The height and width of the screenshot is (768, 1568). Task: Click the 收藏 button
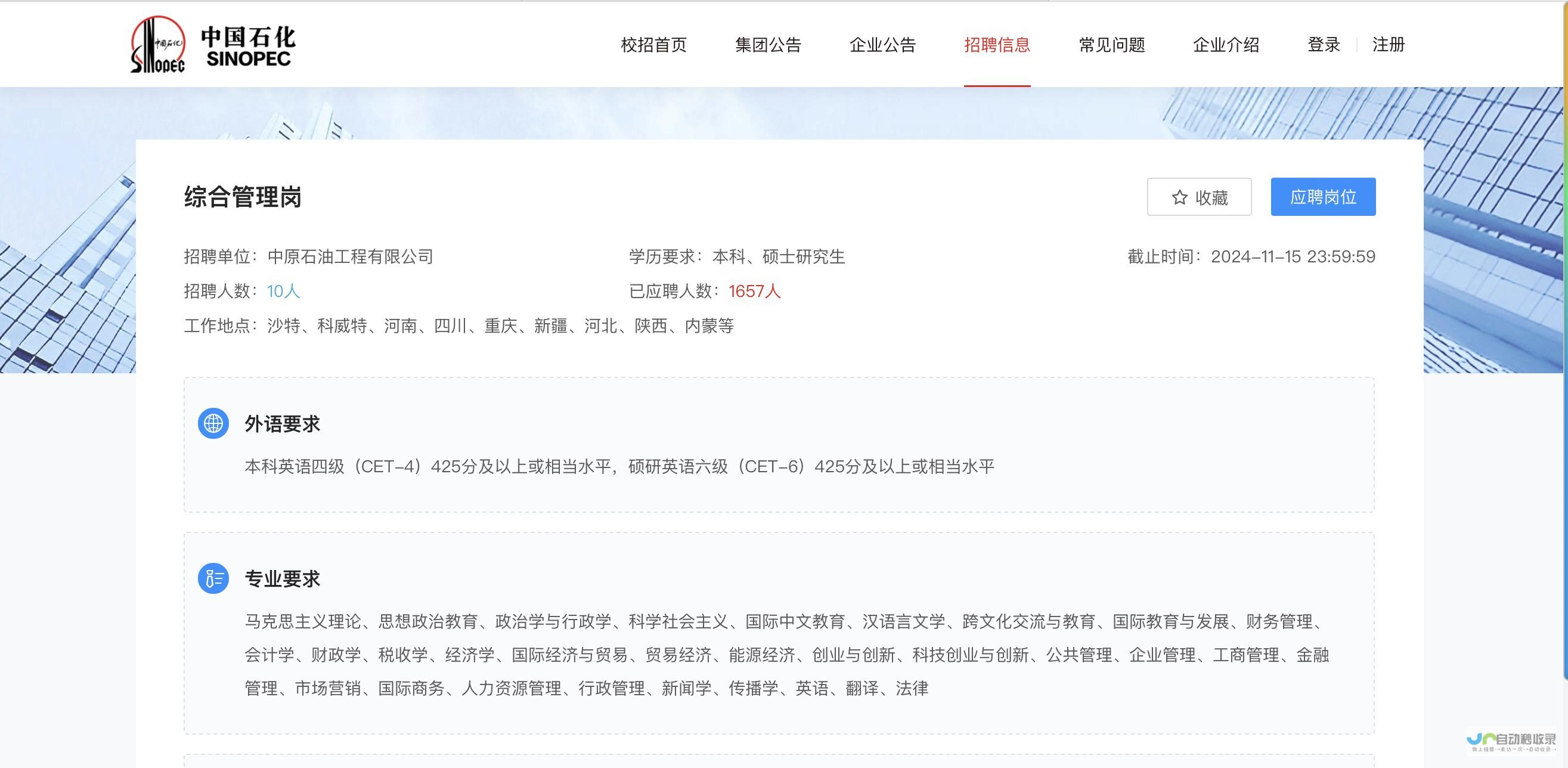(x=1199, y=197)
